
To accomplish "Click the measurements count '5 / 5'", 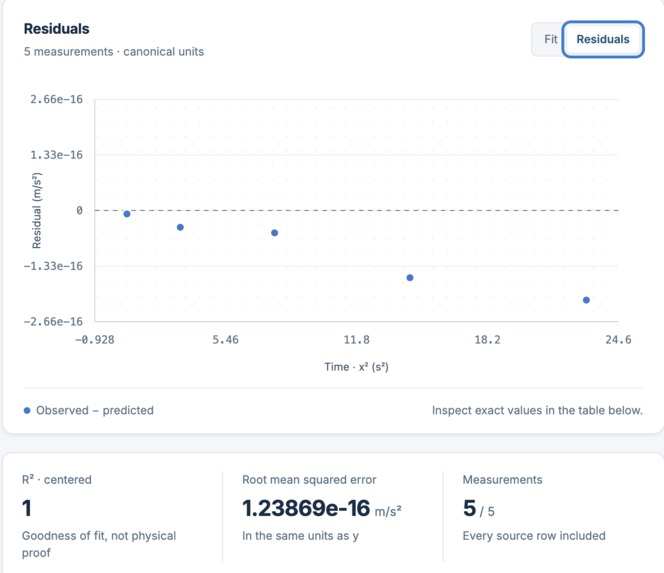I will [479, 509].
